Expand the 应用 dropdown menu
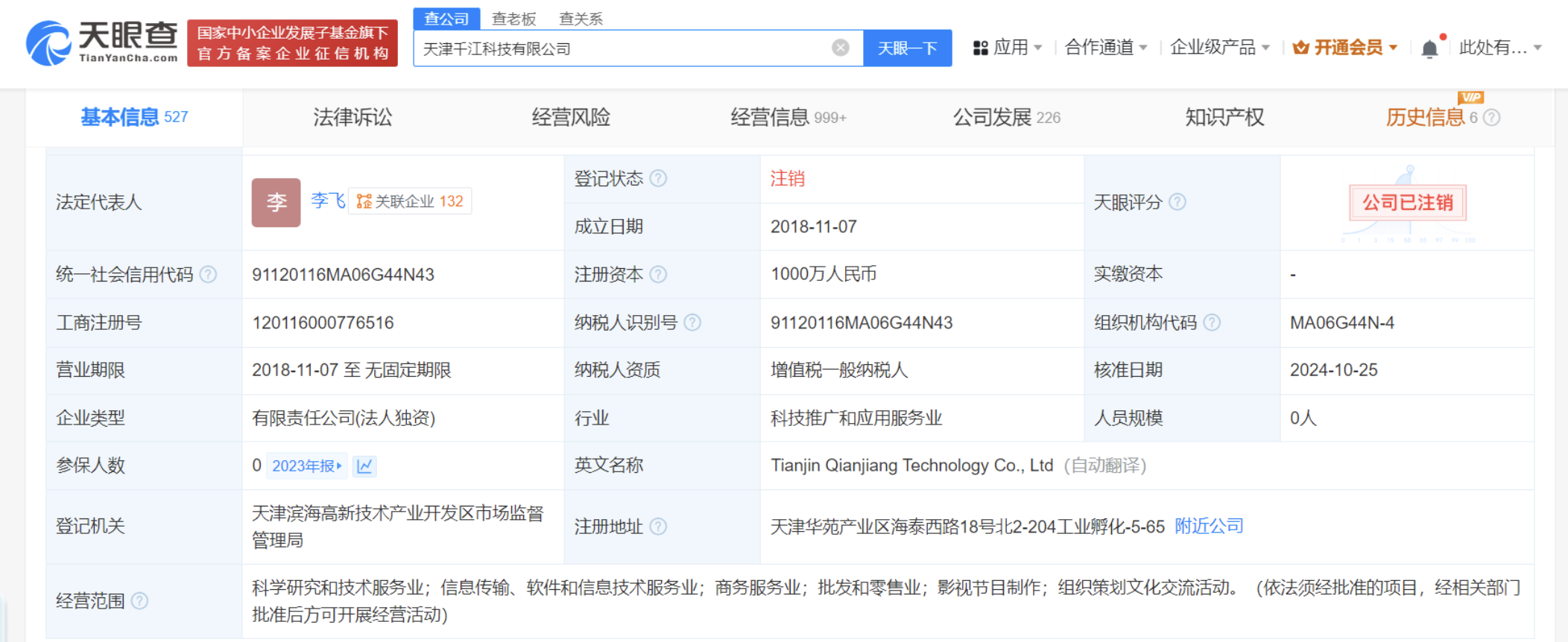The image size is (1568, 642). (1008, 48)
